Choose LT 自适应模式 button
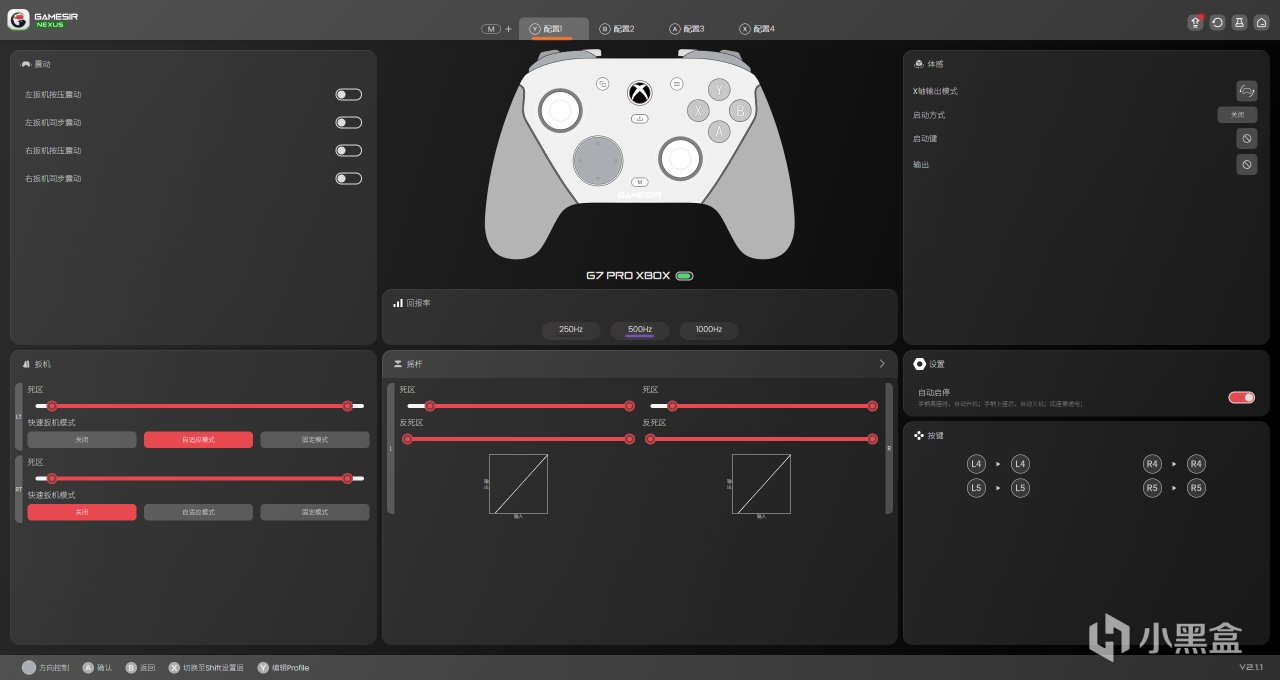Screen dimensions: 1280x680 point(198,440)
